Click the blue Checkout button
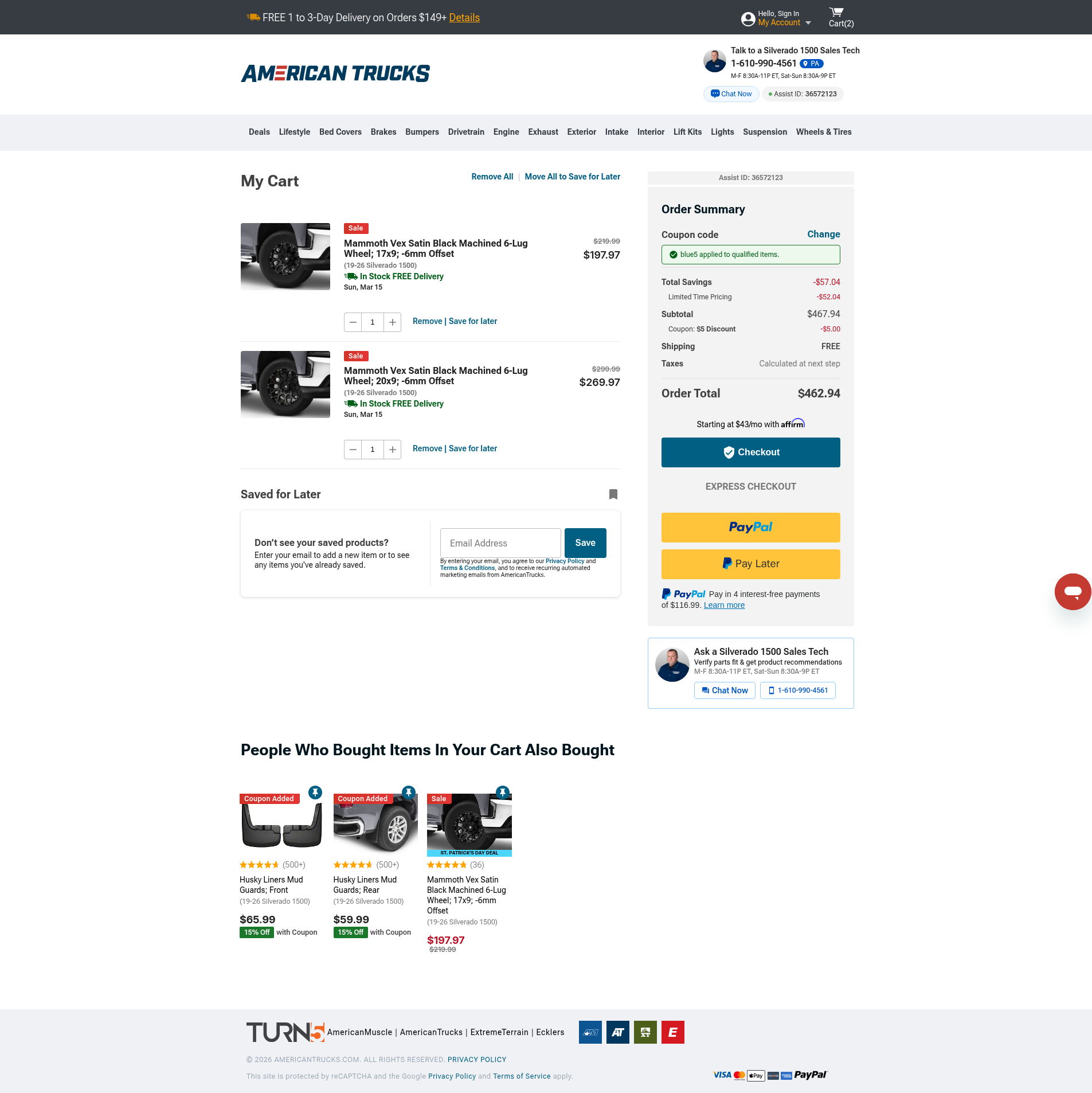 (750, 452)
